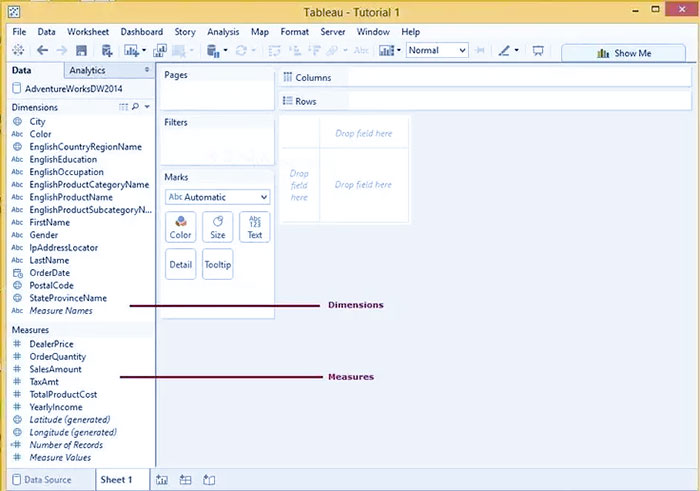The image size is (700, 491).
Task: Click the Filters card
Action: 217,141
